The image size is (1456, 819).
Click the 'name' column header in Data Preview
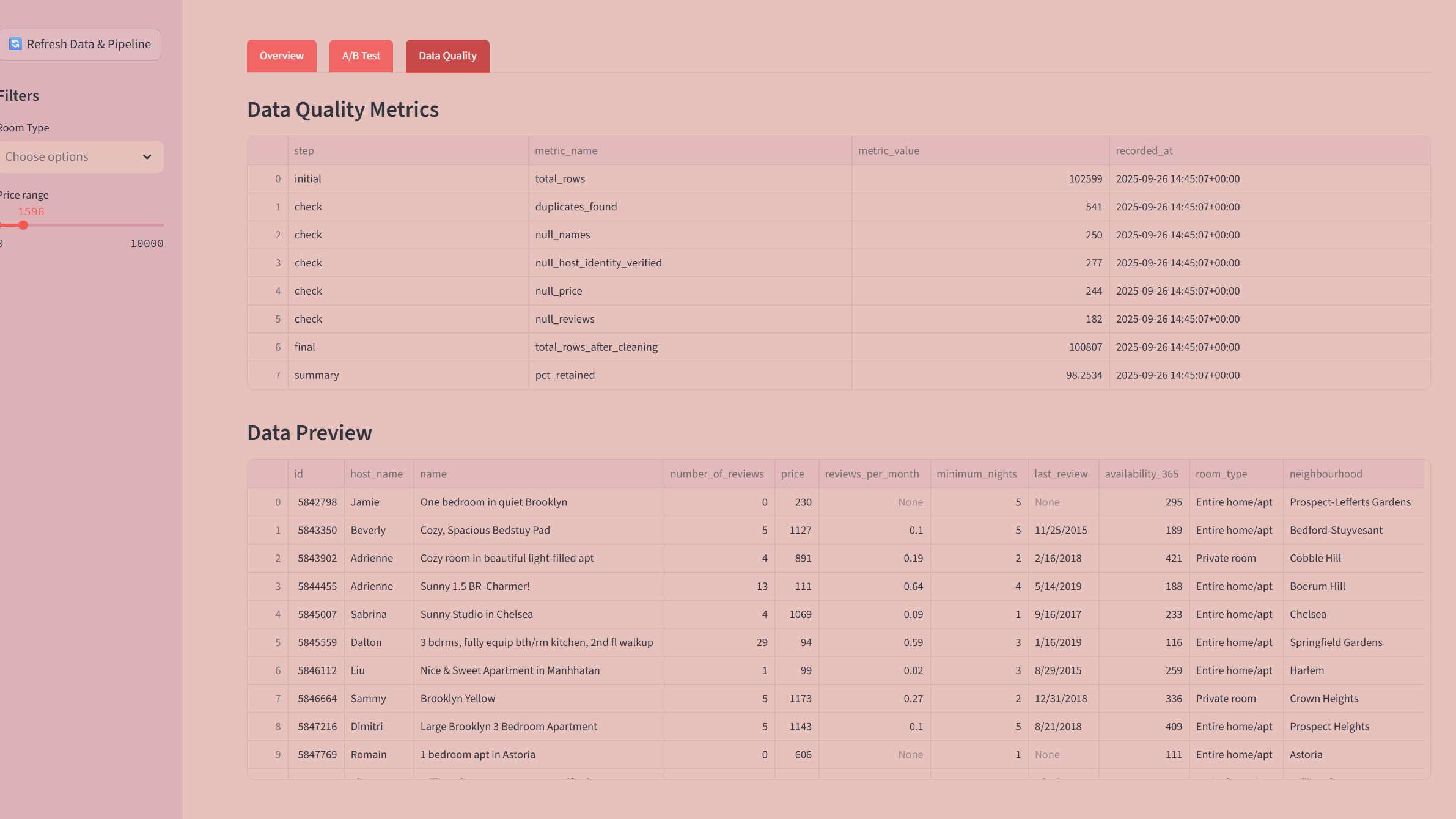pyautogui.click(x=539, y=474)
